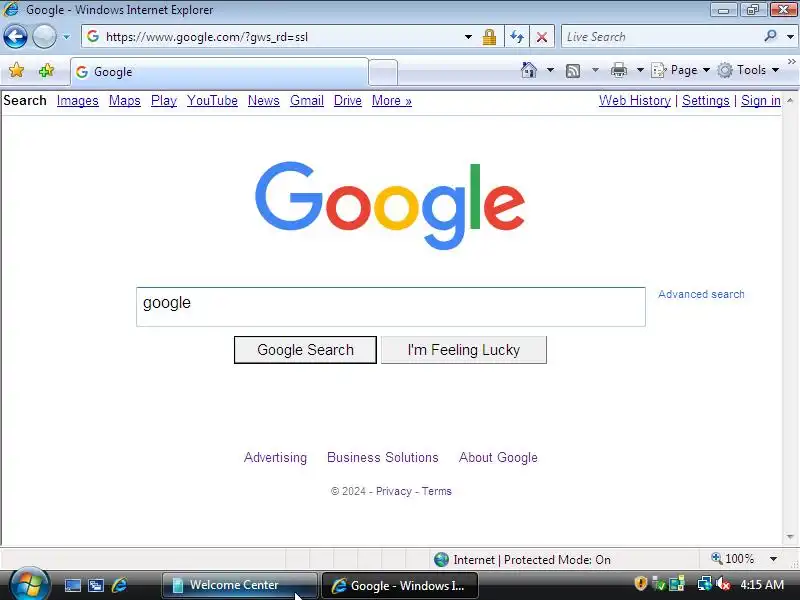Open the Advanced search link
The width and height of the screenshot is (800, 600).
point(701,294)
